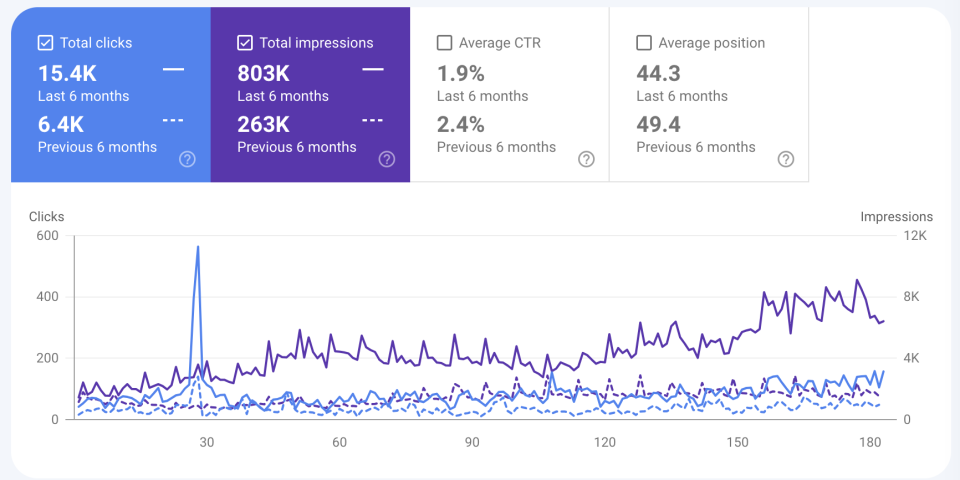Click help icon in Total impressions card
The image size is (960, 480).
[x=387, y=159]
